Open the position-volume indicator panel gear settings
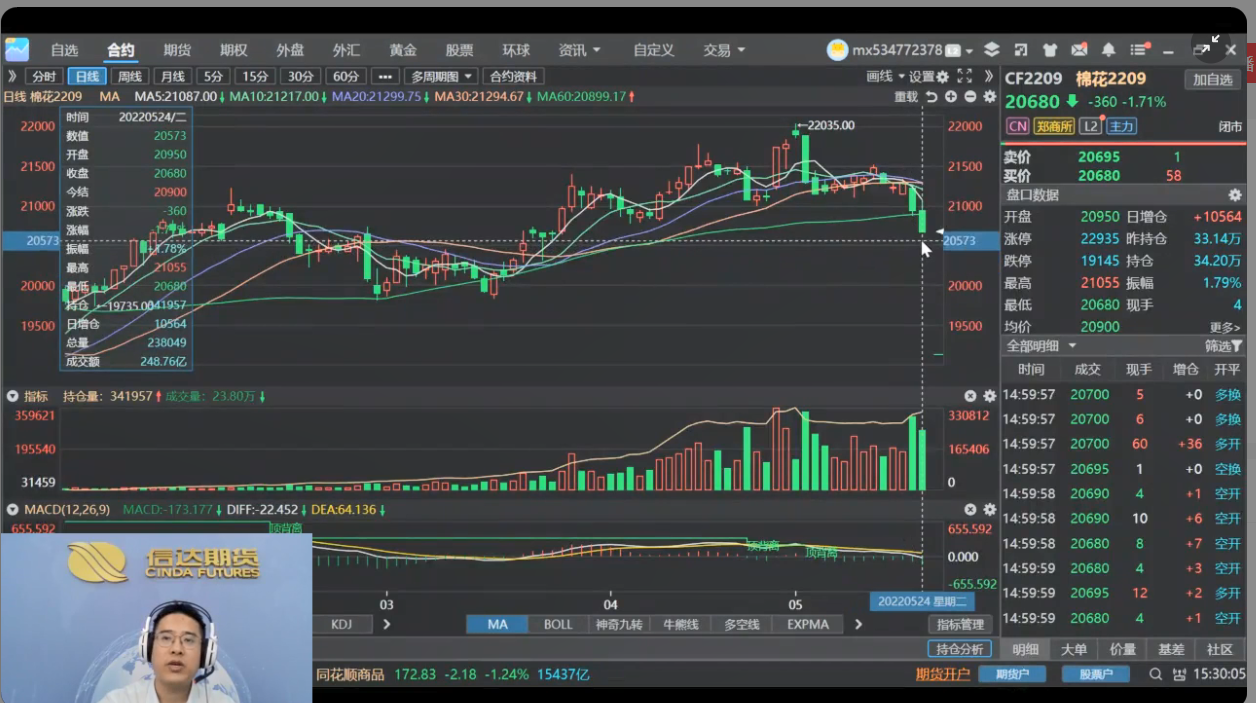This screenshot has width=1256, height=703. (990, 396)
